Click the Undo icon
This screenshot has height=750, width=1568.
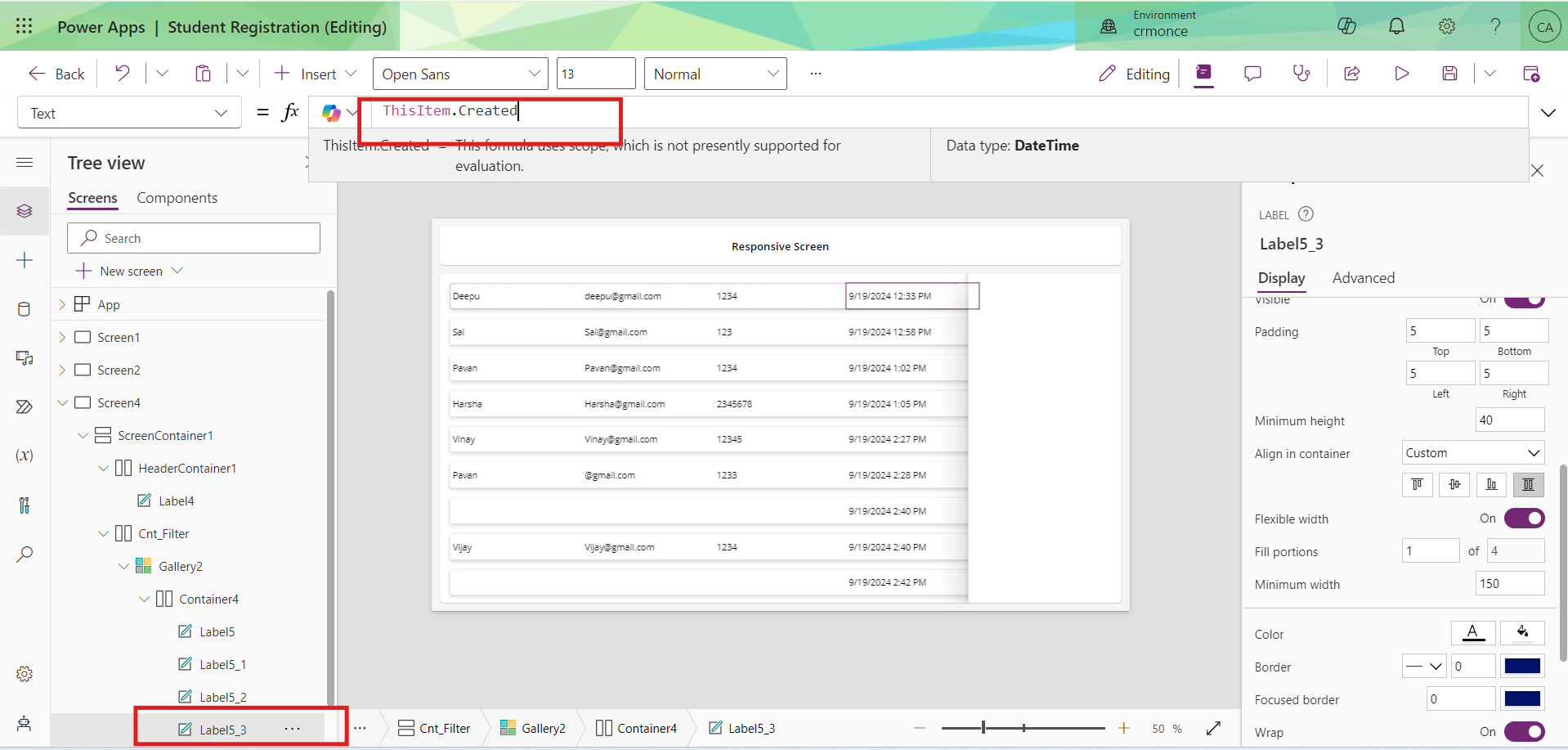(123, 74)
